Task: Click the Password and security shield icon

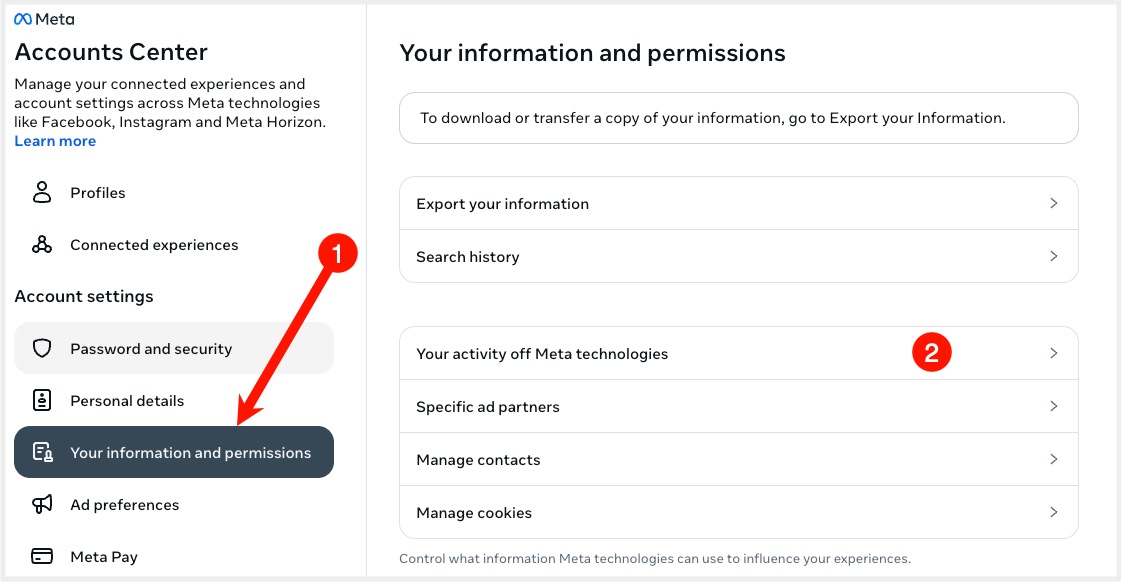Action: (x=42, y=349)
